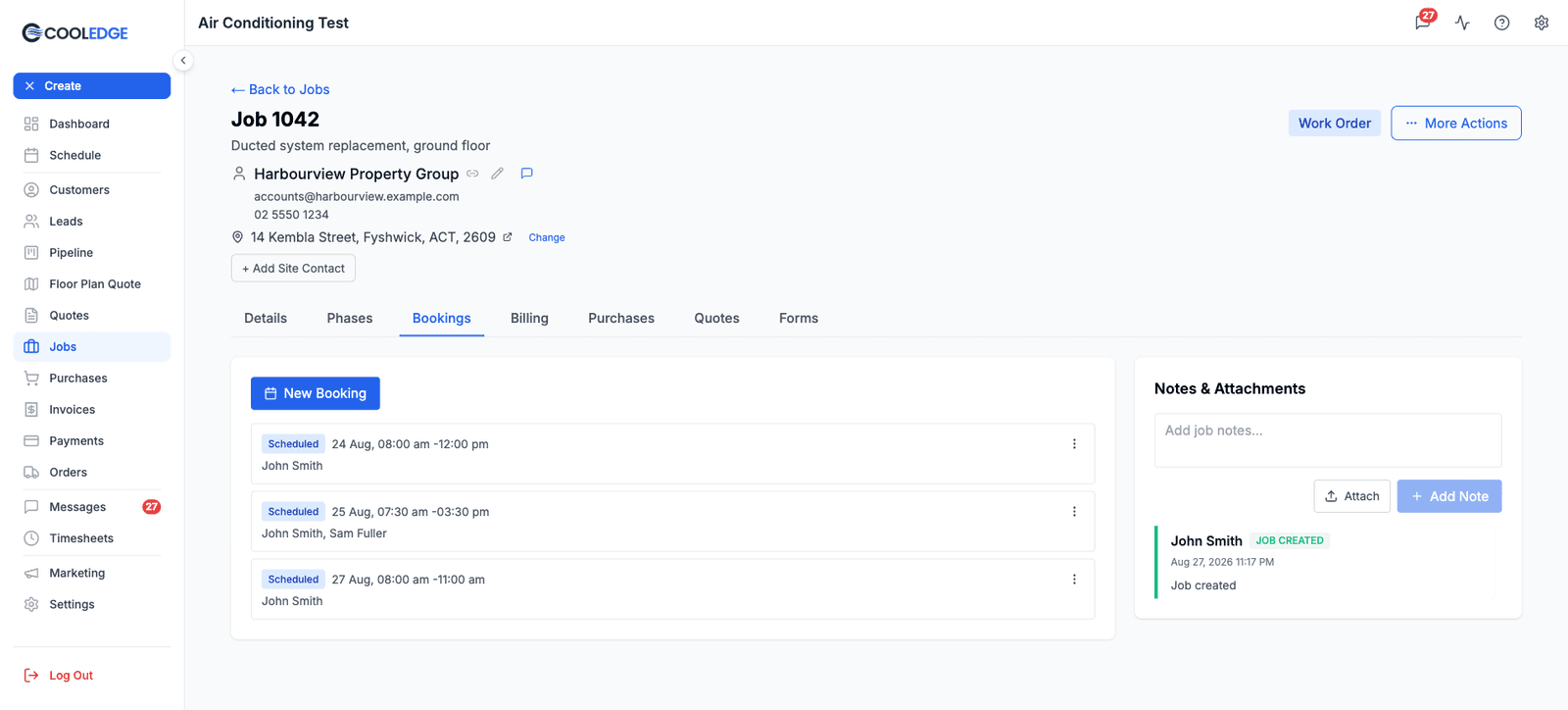The width and height of the screenshot is (1568, 710).
Task: Change the job address
Action: pyautogui.click(x=547, y=237)
